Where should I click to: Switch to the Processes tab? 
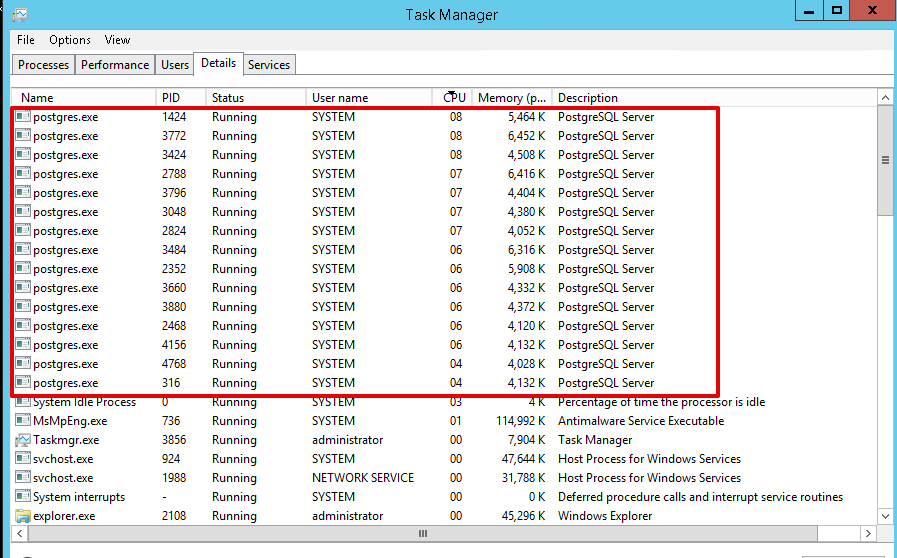(44, 65)
